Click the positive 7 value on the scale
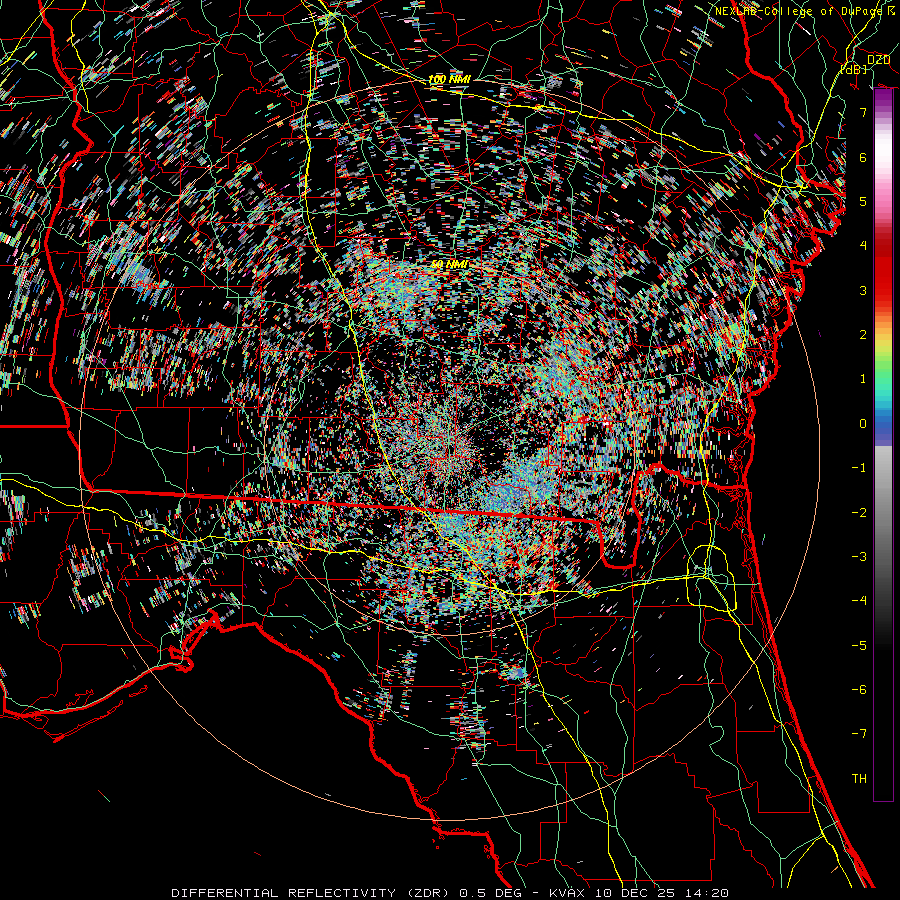This screenshot has width=900, height=900. point(863,112)
